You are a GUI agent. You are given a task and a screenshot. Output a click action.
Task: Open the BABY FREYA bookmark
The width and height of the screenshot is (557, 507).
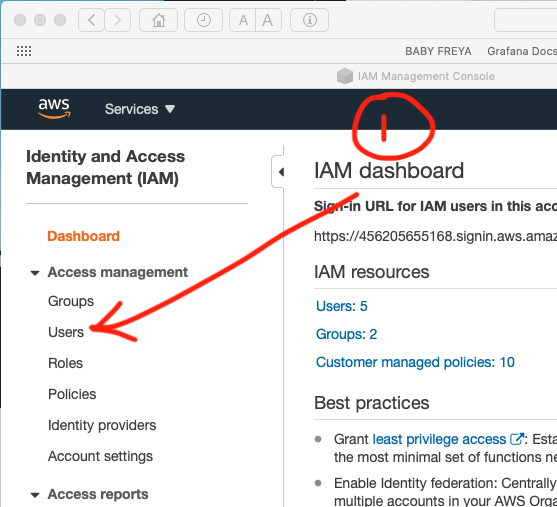(x=438, y=51)
